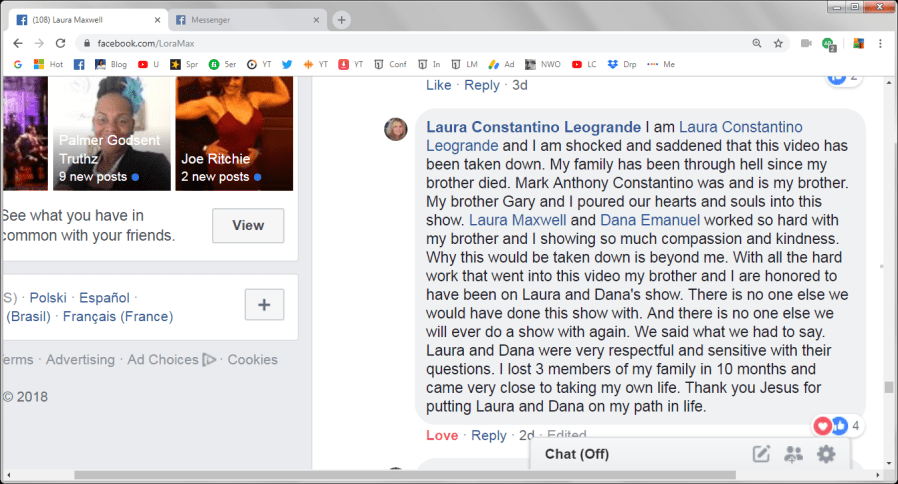Click the View button for friends
Image resolution: width=898 pixels, height=484 pixels.
click(x=248, y=225)
